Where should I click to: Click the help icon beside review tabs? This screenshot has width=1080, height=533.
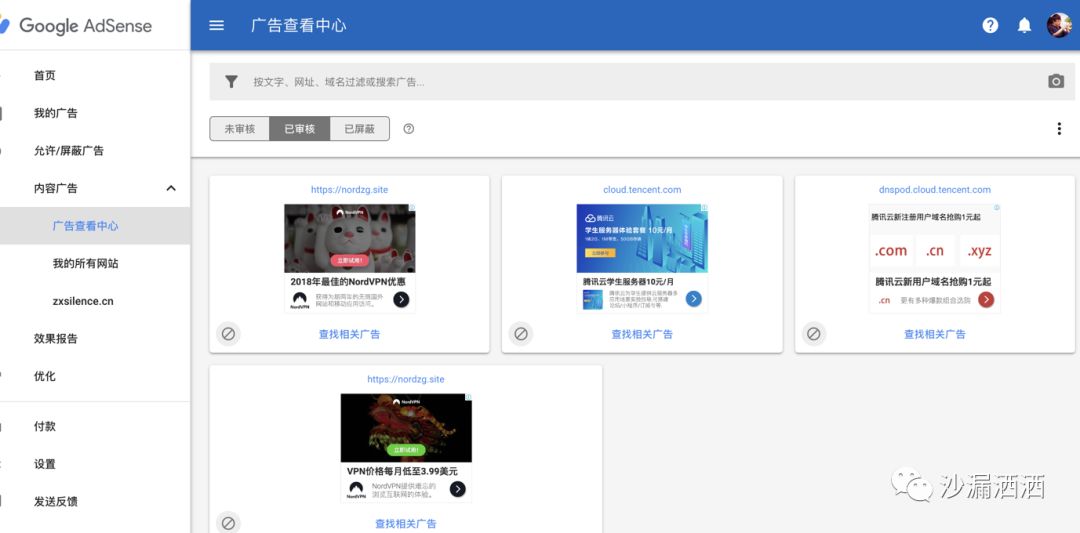click(x=408, y=129)
